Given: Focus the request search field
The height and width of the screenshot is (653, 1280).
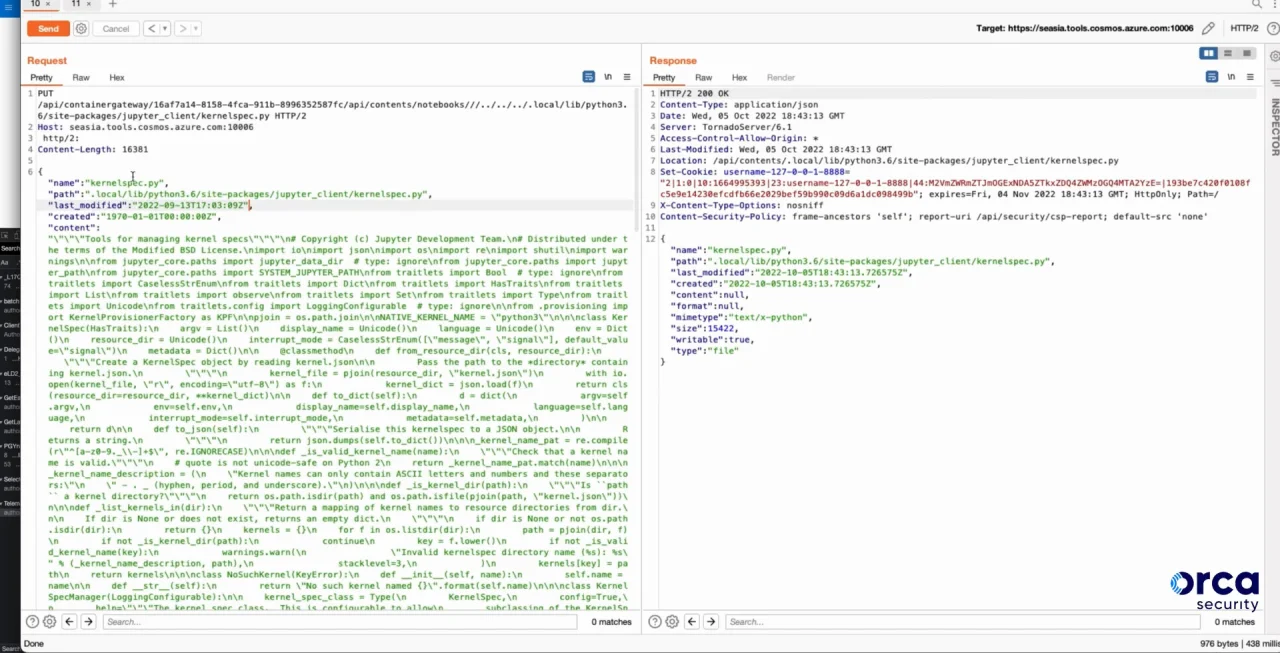Looking at the screenshot, I should (339, 622).
